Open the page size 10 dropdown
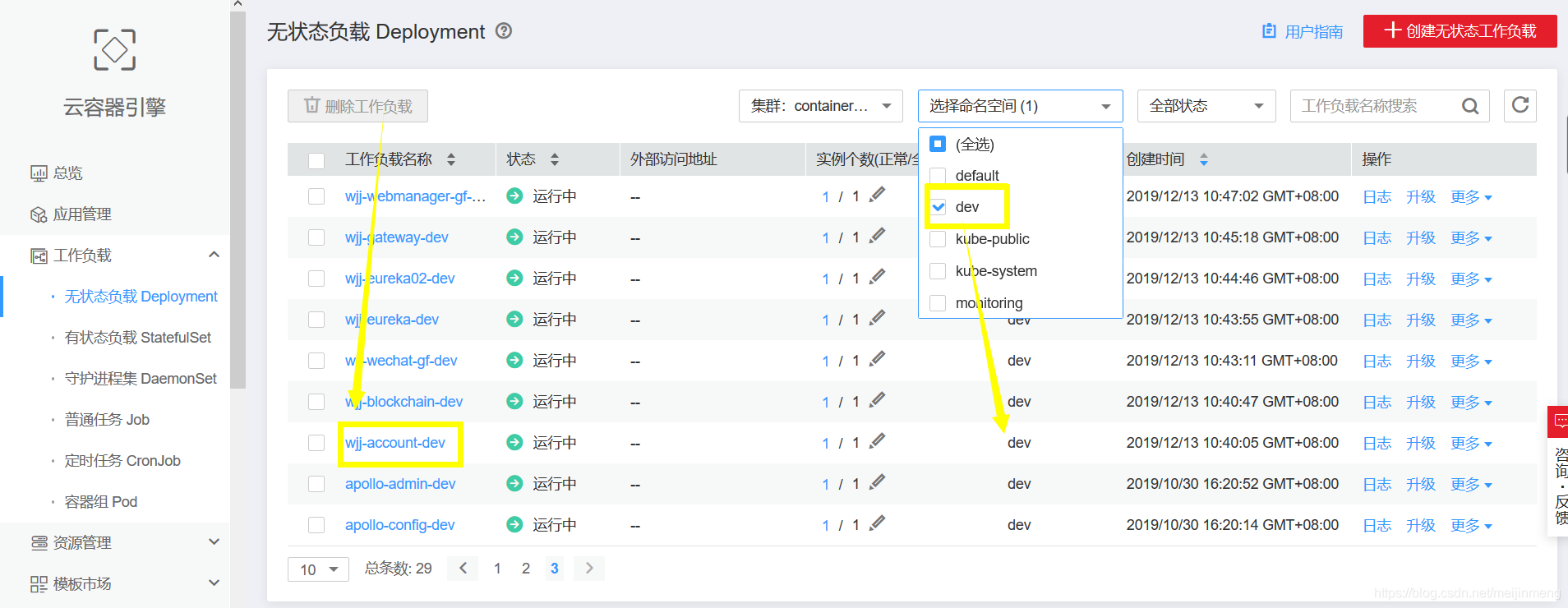 pos(318,569)
